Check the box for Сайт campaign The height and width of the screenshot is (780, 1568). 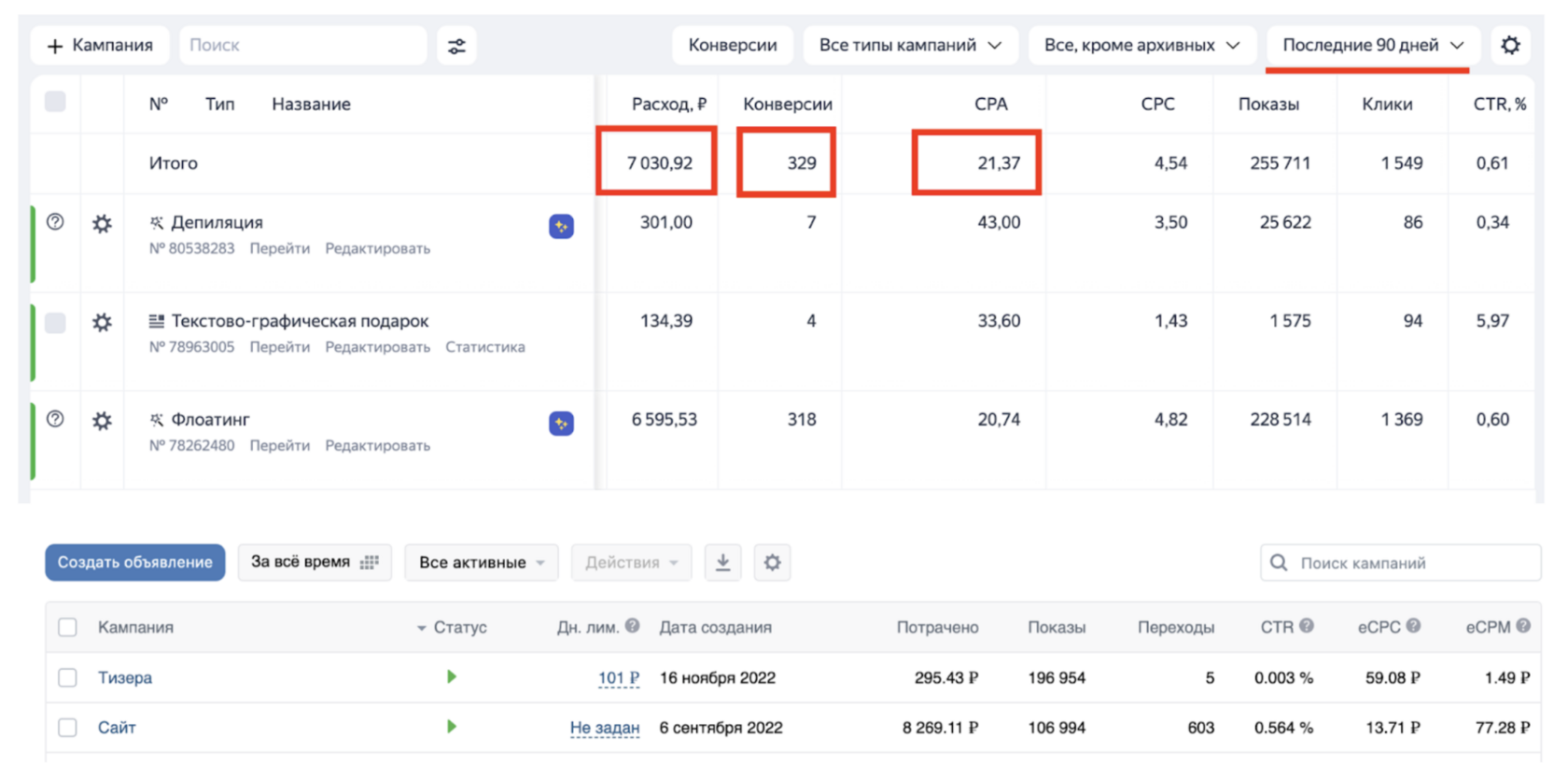67,728
